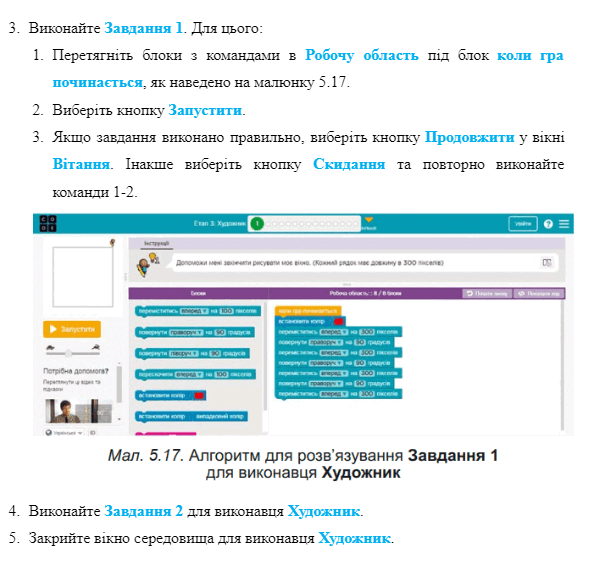Viewport: 590px width, 566px height.
Task: Click the artist character with lightbulb hint
Action: (147, 265)
